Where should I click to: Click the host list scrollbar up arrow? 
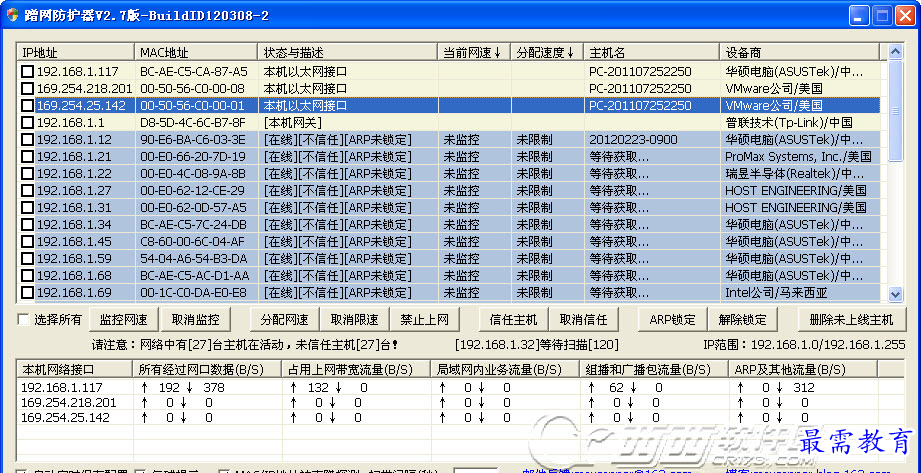894,52
